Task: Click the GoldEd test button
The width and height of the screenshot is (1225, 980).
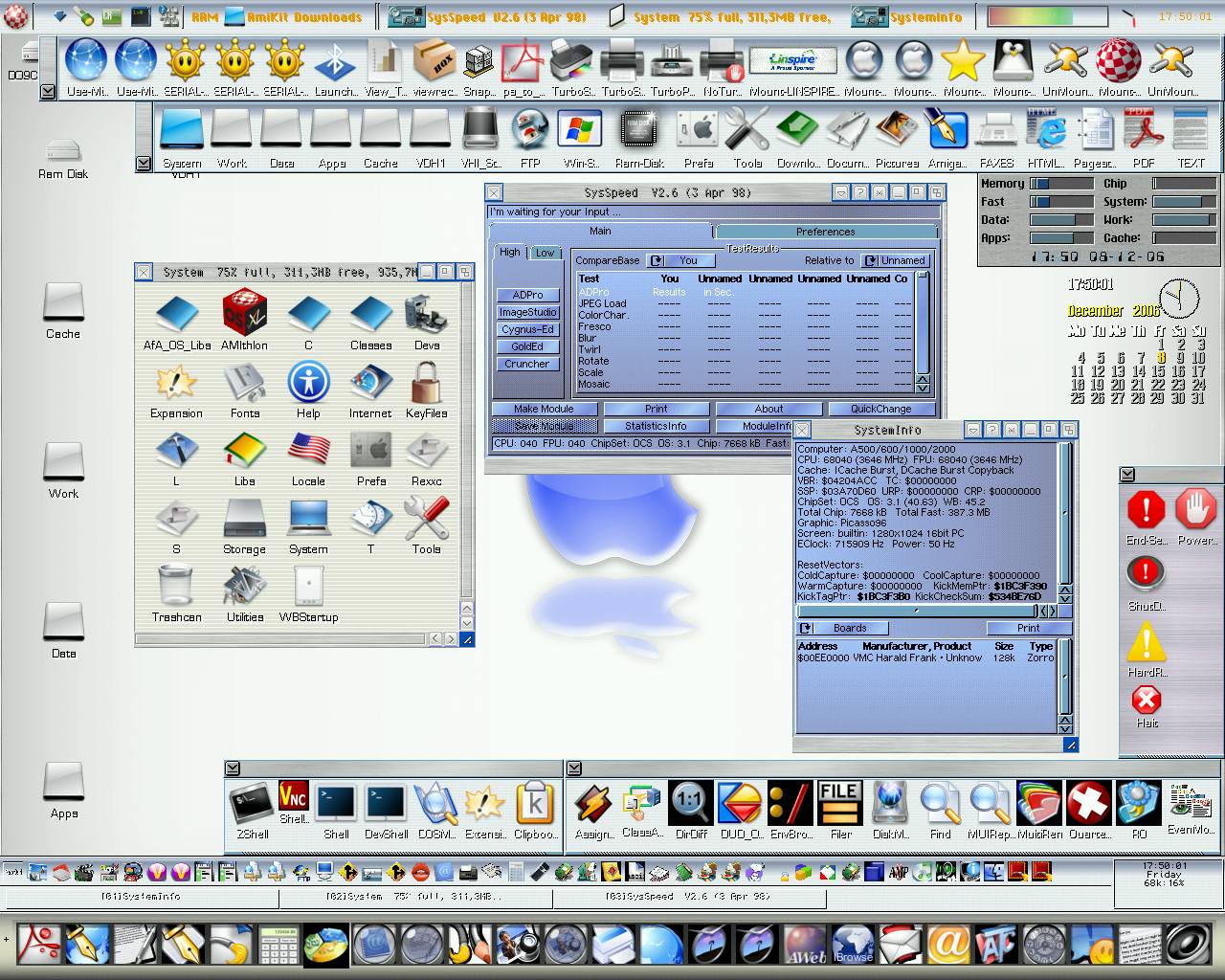Action: [527, 346]
